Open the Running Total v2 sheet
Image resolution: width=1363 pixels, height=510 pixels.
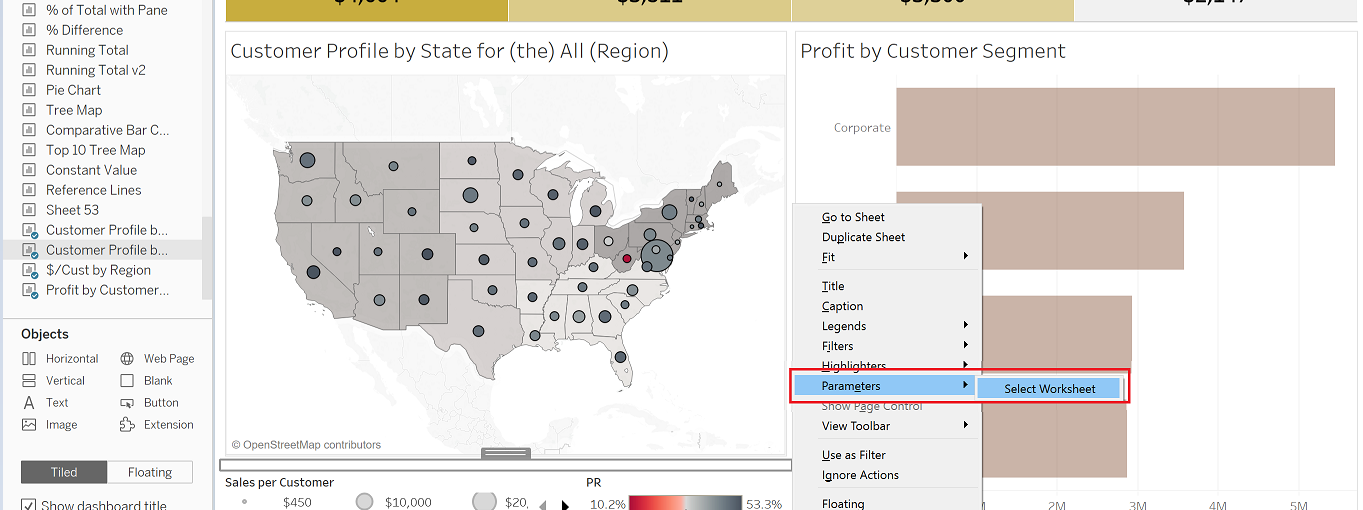pos(96,70)
